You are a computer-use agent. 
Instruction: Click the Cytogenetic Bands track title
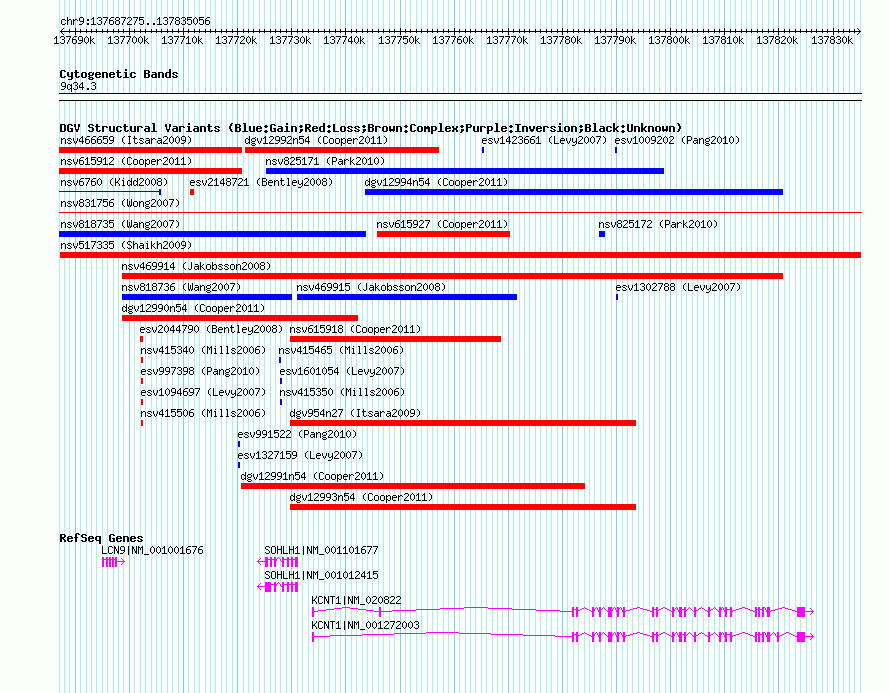[x=119, y=74]
